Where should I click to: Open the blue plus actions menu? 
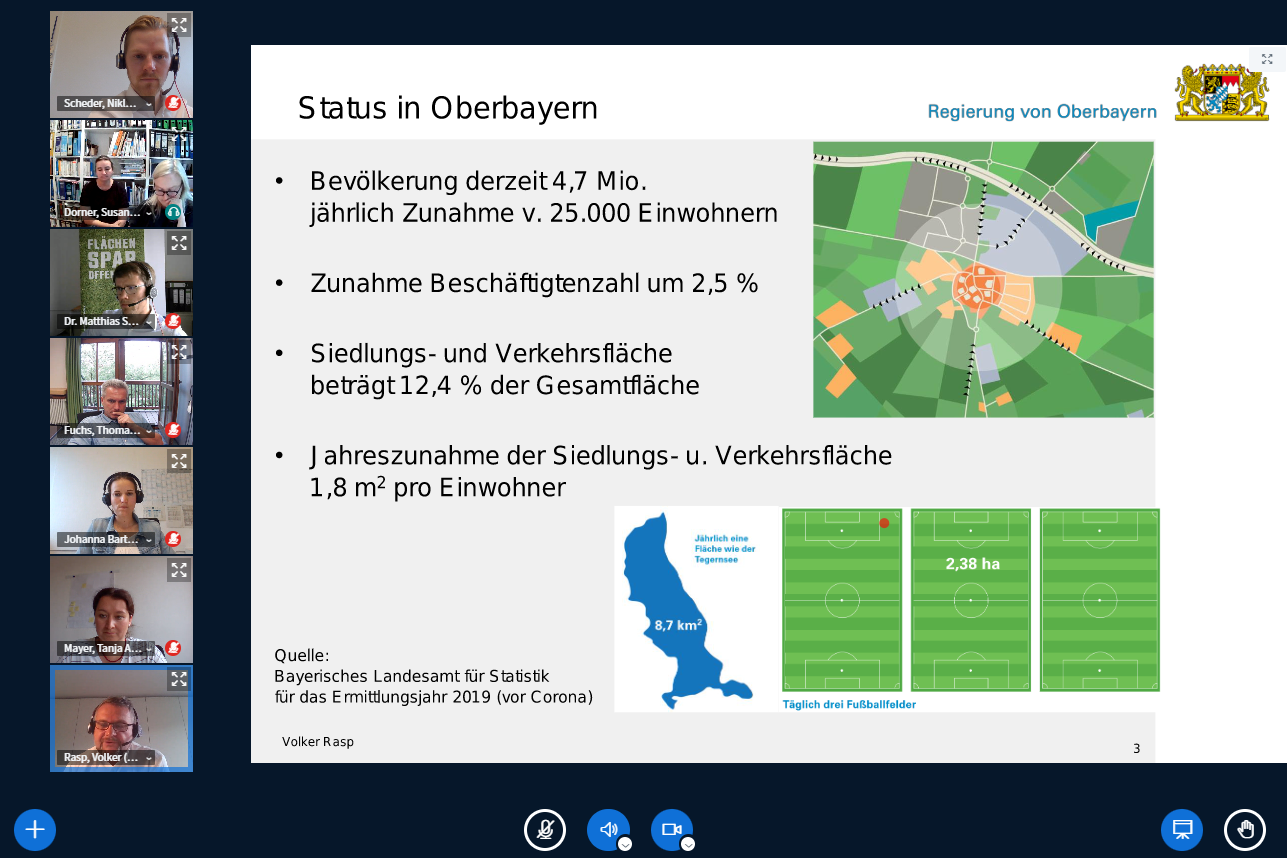(x=35, y=829)
